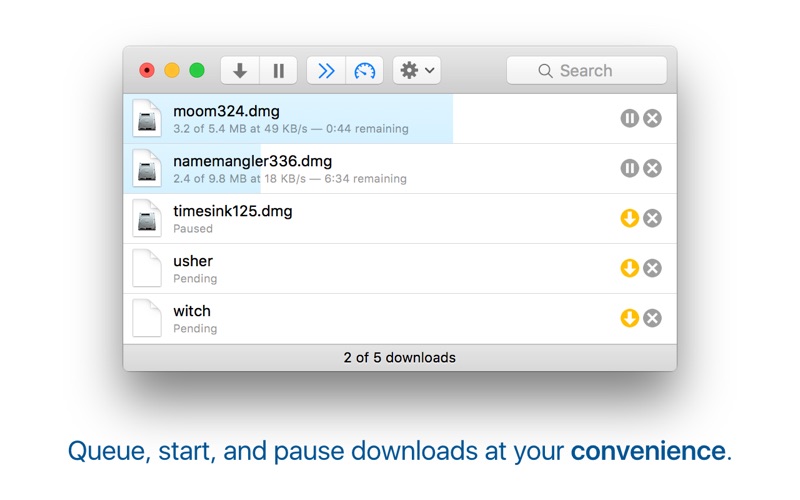Click the 'Paused' status under timesink125.dmg
Image resolution: width=800 pixels, height=500 pixels.
click(x=193, y=229)
